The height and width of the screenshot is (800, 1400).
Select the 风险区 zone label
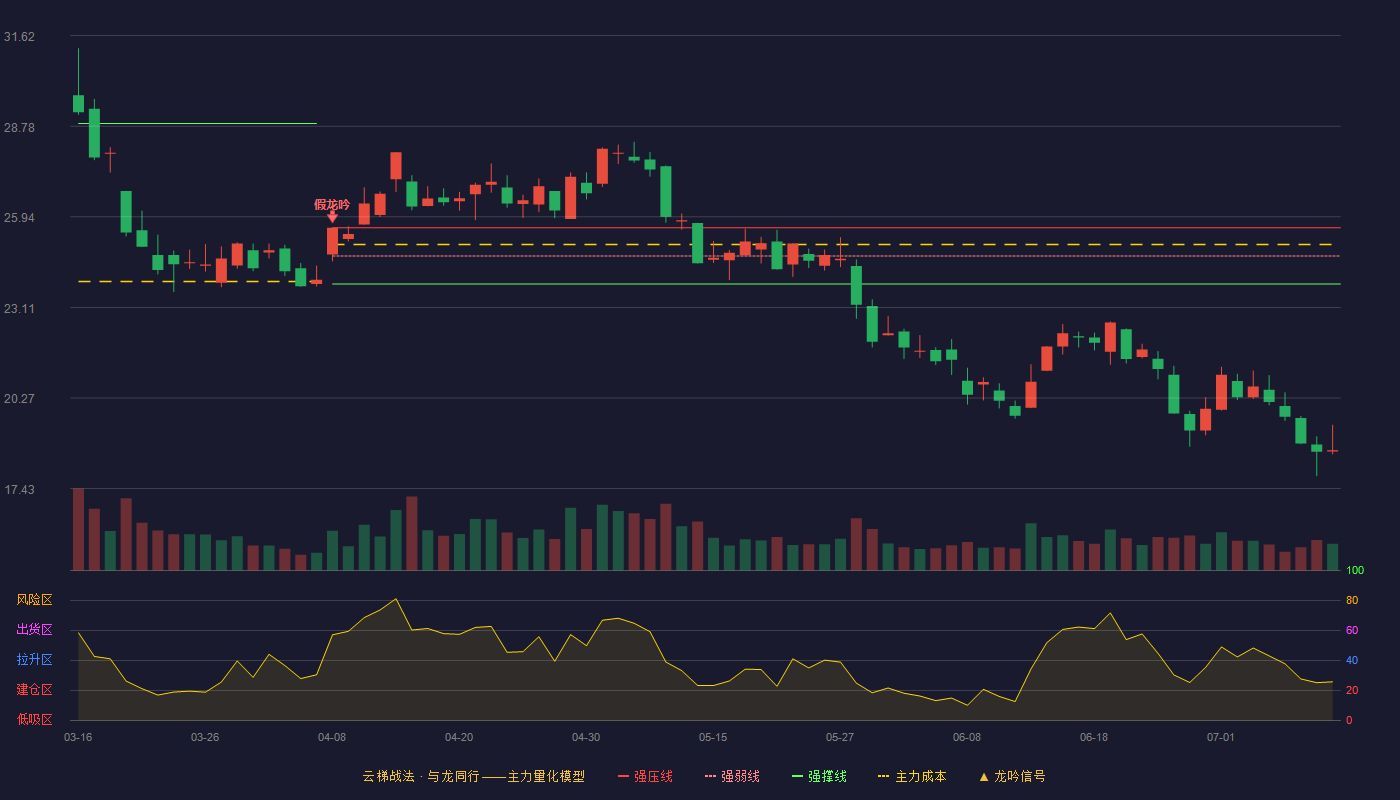(34, 600)
